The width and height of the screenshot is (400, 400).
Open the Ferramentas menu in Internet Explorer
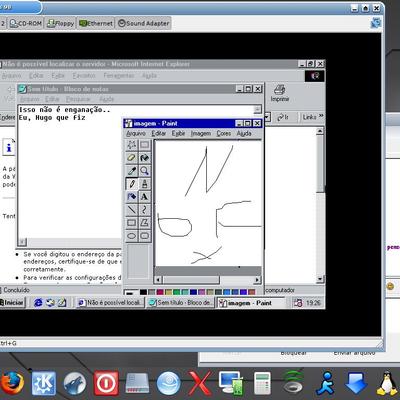(118, 76)
